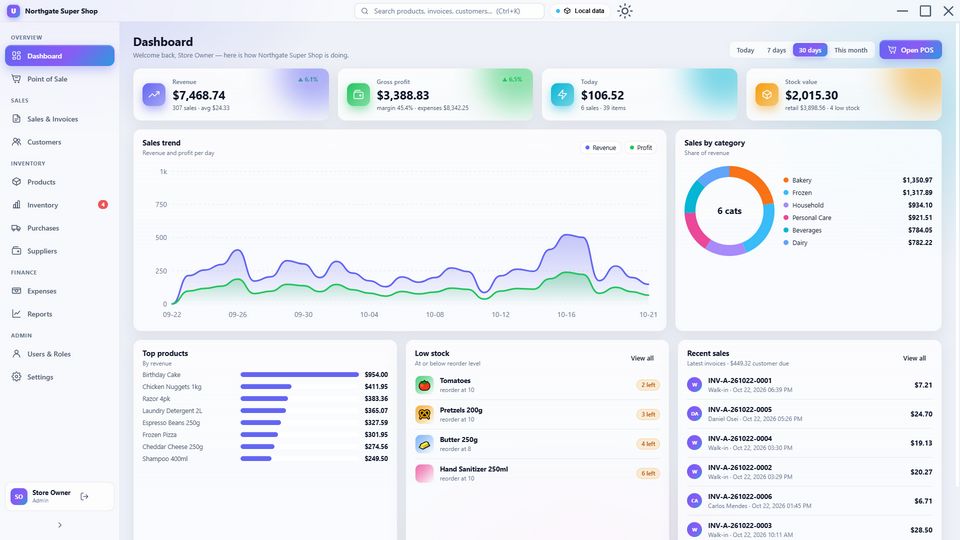Select the This month range filter
This screenshot has height=540, width=960.
(850, 50)
